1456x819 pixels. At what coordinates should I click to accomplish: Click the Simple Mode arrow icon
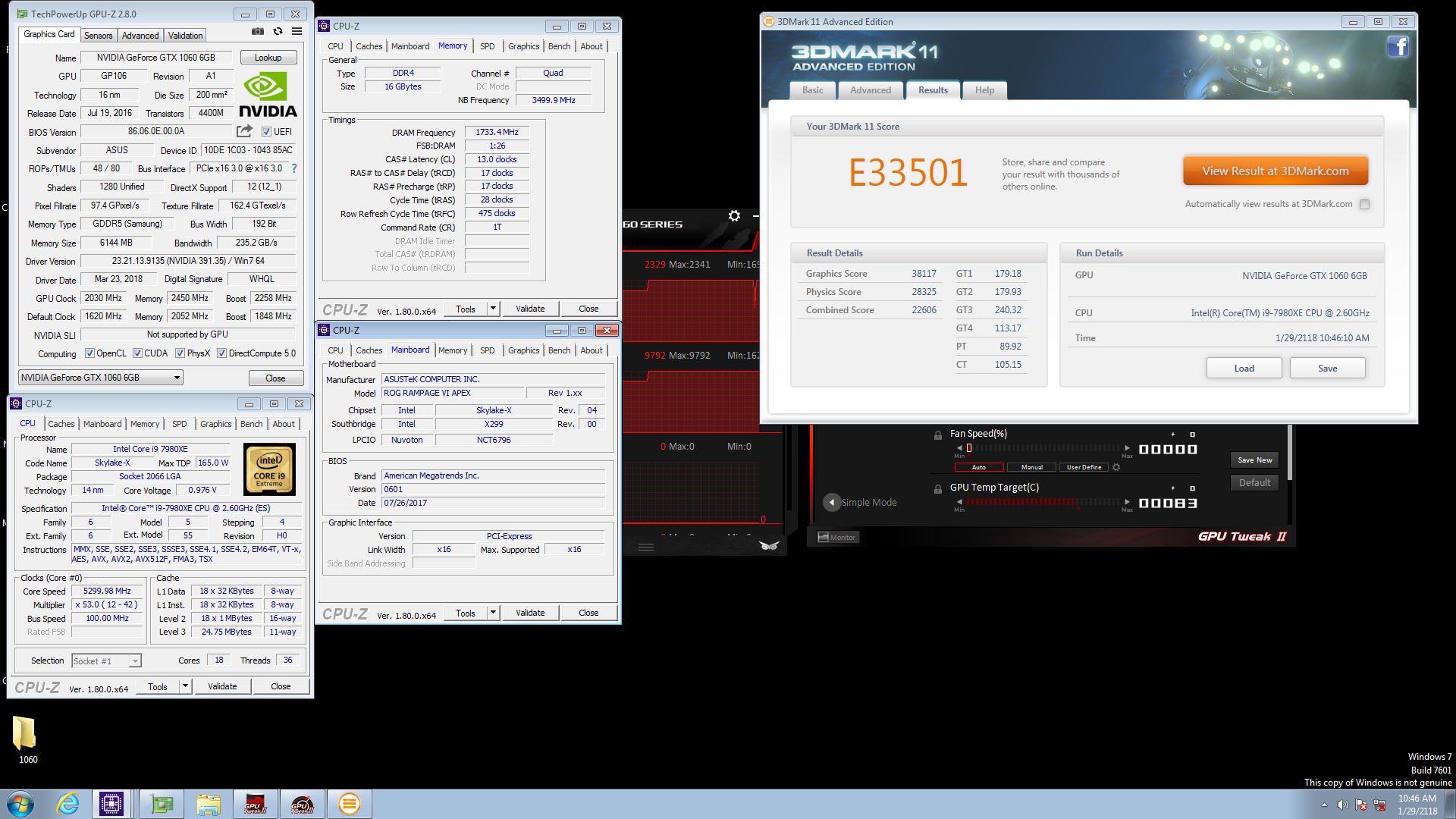click(x=832, y=502)
